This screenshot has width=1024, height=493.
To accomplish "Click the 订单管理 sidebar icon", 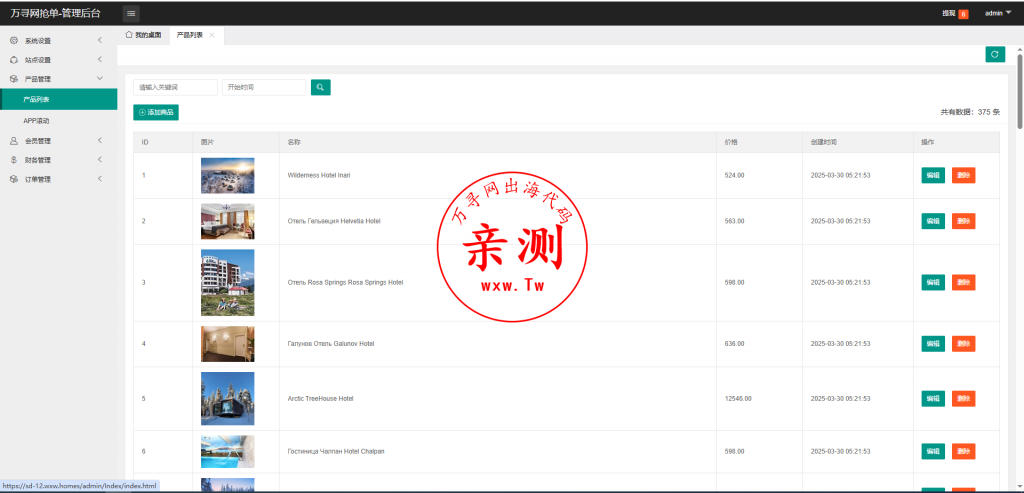I will coord(14,180).
